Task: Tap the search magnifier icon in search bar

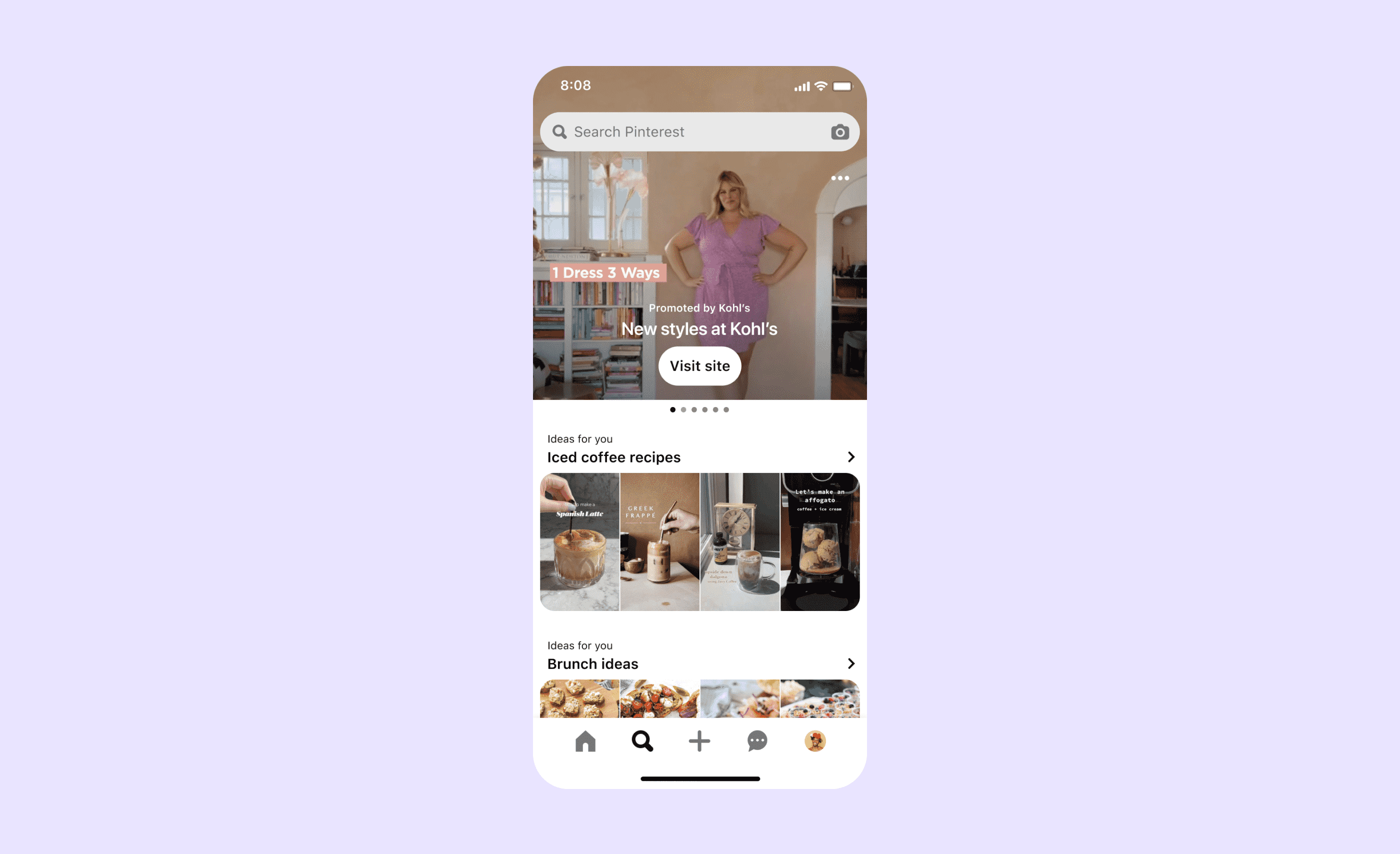Action: point(562,131)
